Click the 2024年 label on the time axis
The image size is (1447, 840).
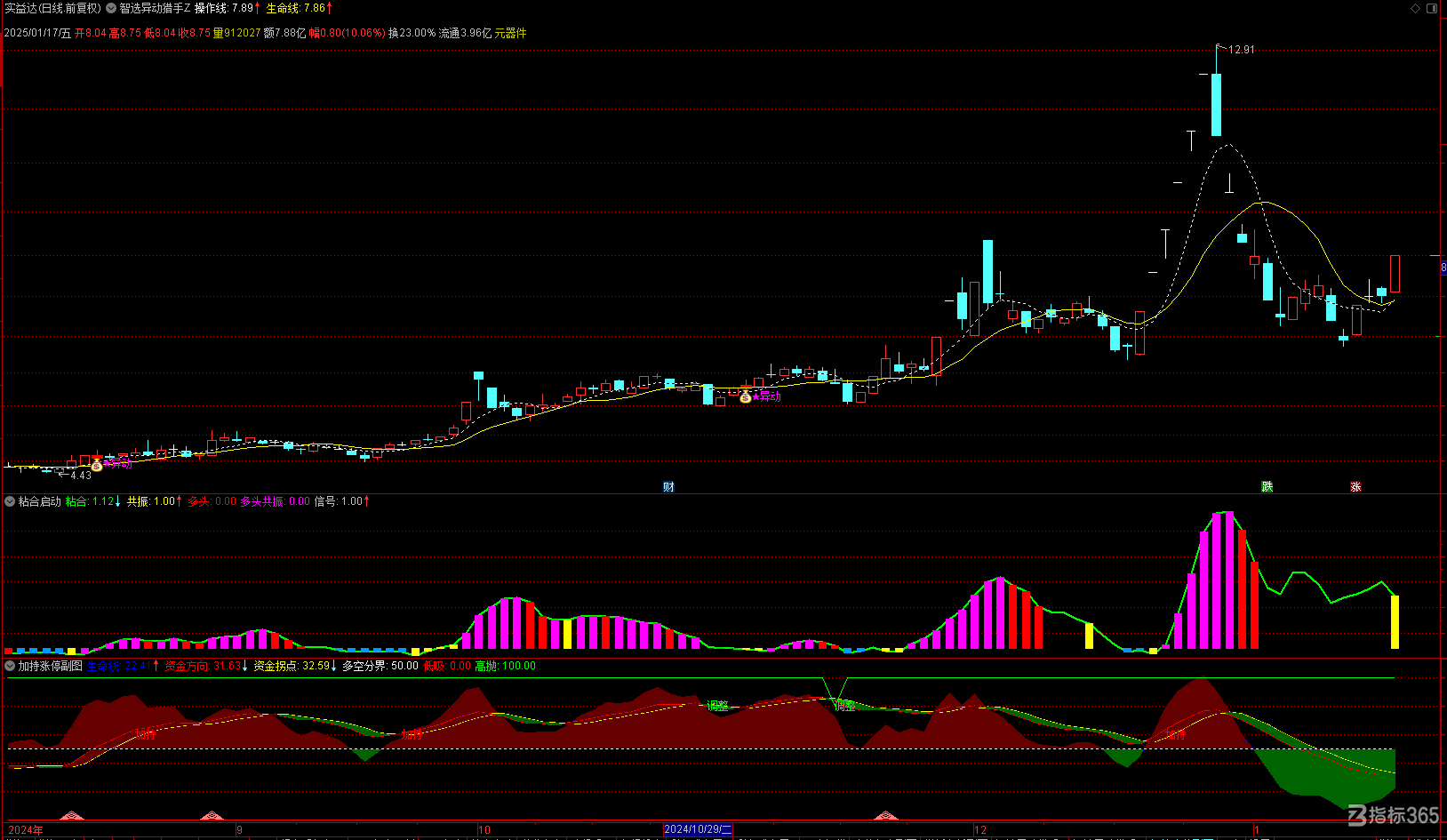coord(25,830)
